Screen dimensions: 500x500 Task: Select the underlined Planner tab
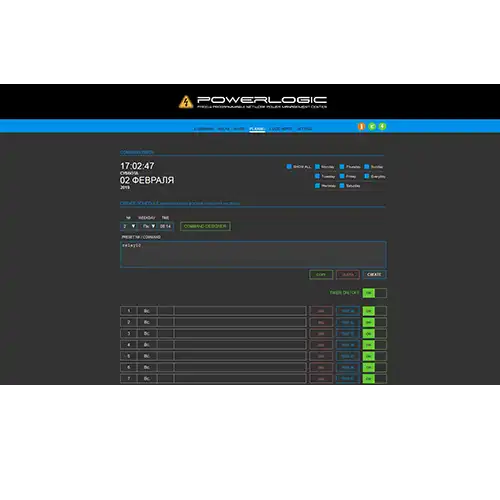point(257,129)
